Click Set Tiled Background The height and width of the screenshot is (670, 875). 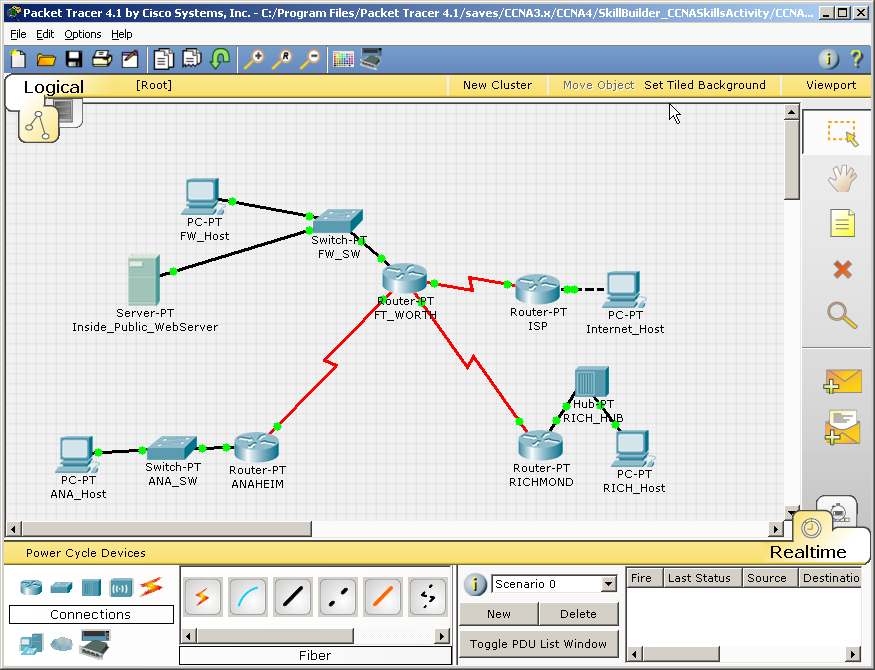705,85
